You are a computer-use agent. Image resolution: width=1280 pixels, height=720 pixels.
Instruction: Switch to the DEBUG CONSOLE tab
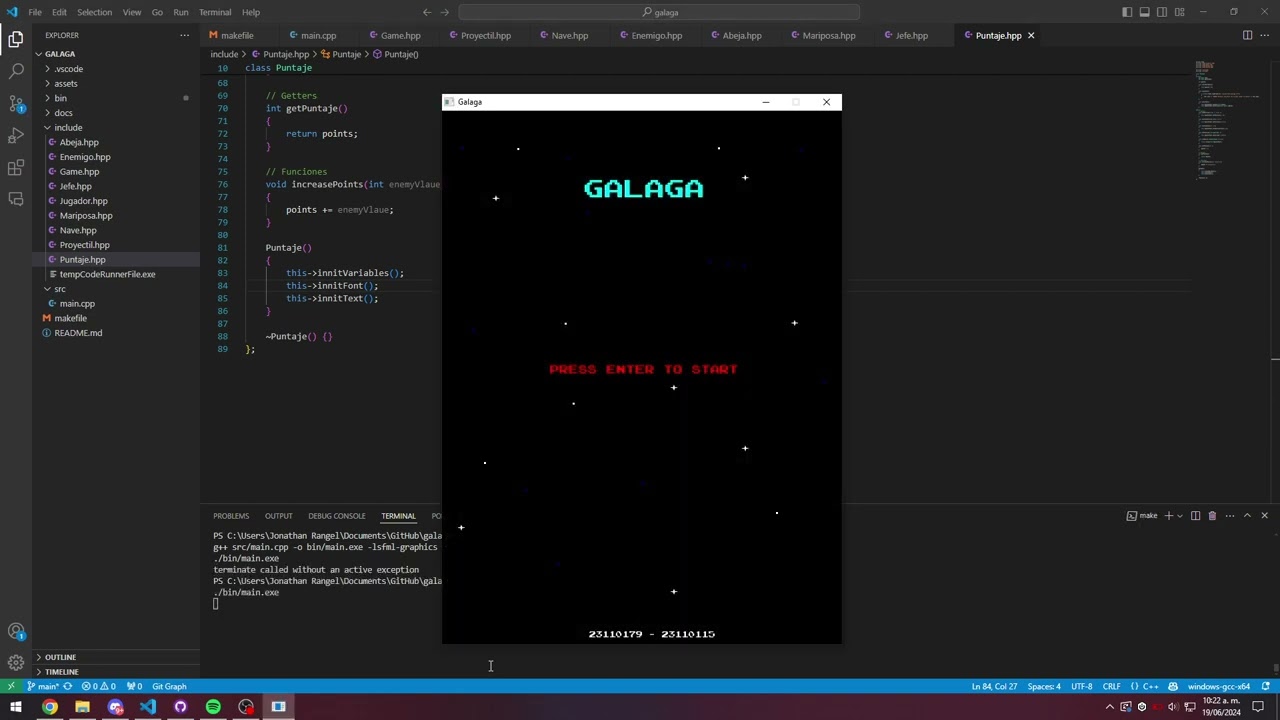coord(337,516)
